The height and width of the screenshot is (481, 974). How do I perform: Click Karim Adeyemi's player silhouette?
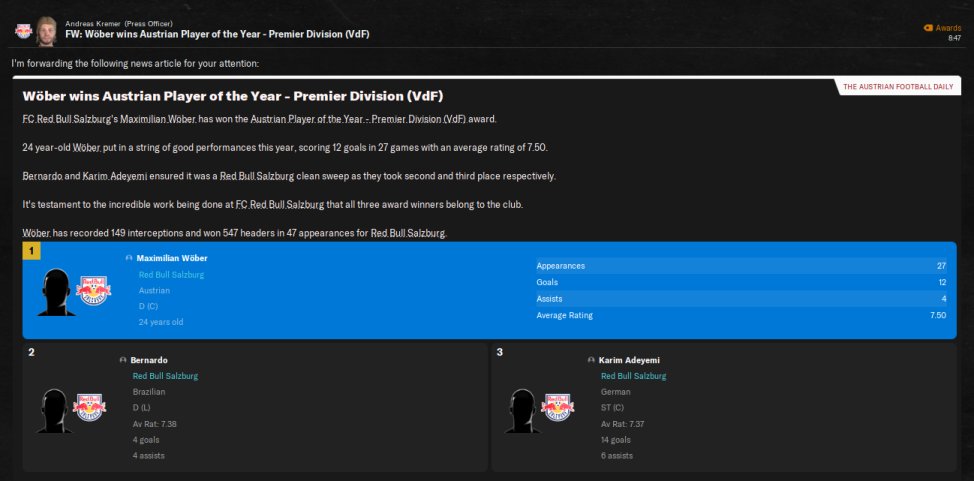tap(521, 410)
